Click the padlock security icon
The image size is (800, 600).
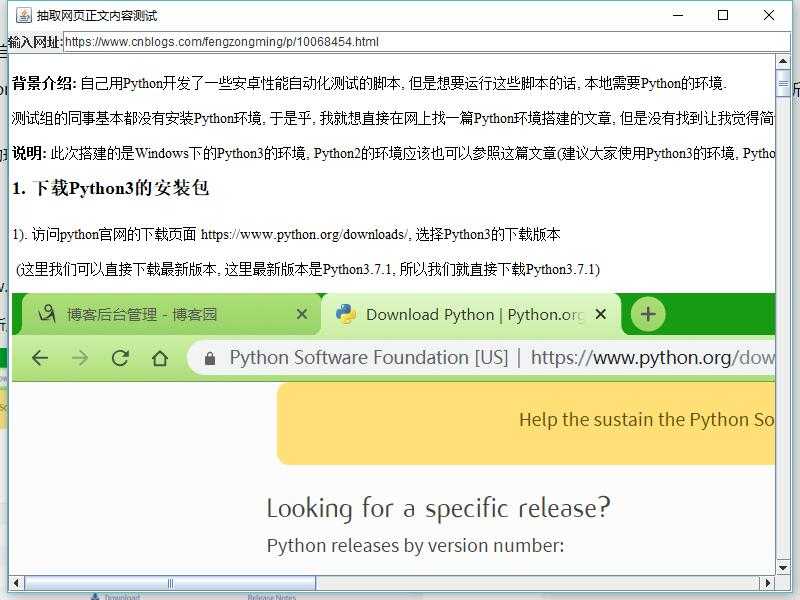coord(210,359)
